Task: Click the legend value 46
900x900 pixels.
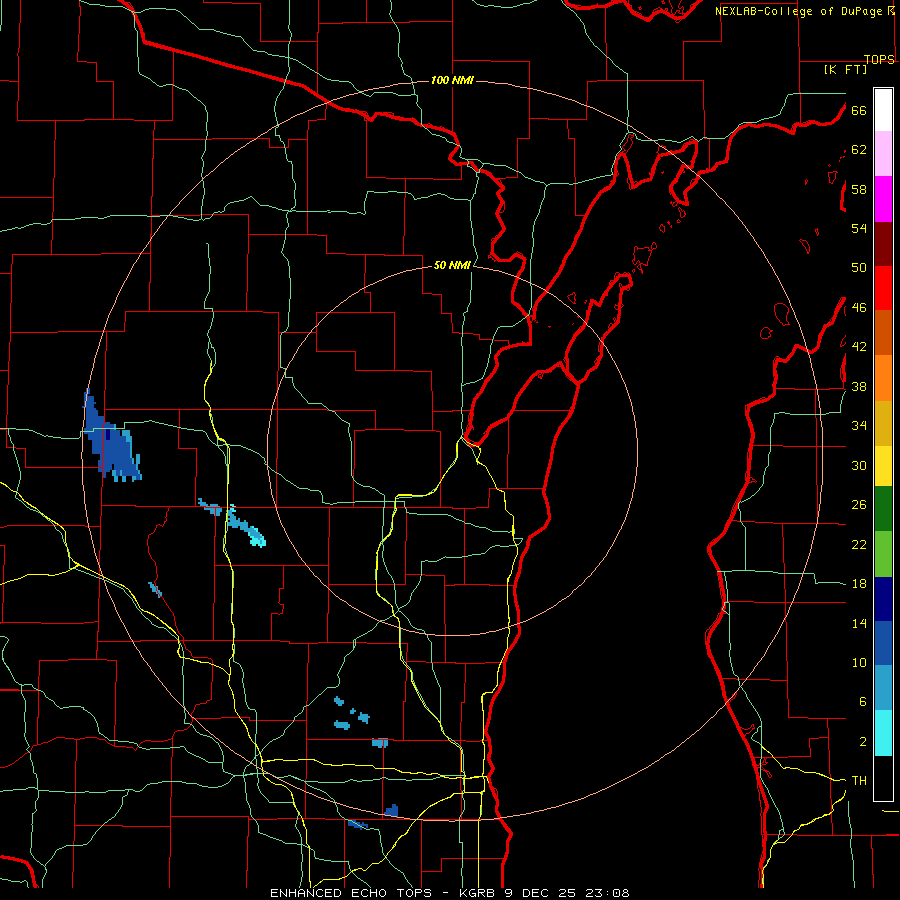Action: [859, 308]
